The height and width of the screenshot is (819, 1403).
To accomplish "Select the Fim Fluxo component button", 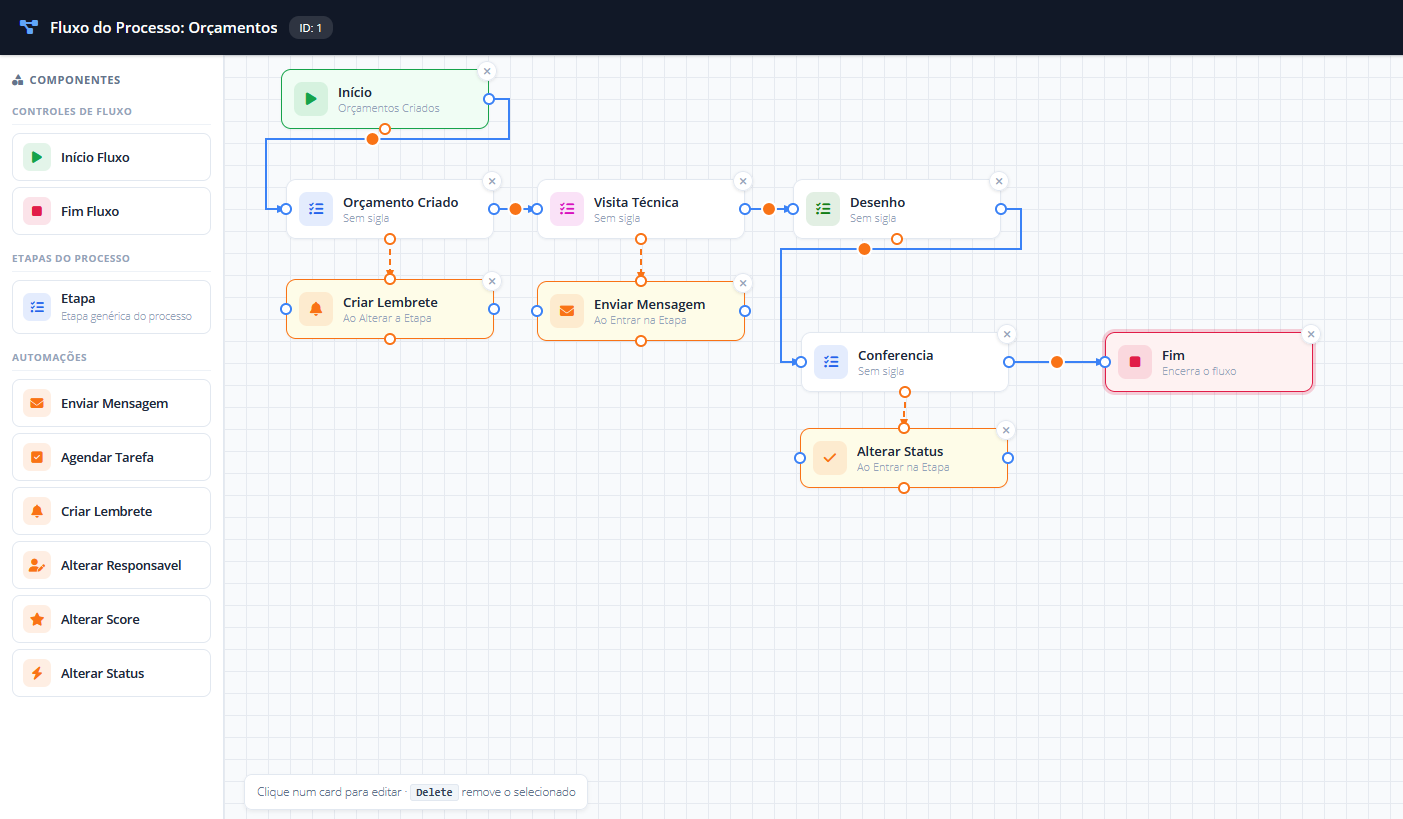I will tap(111, 211).
